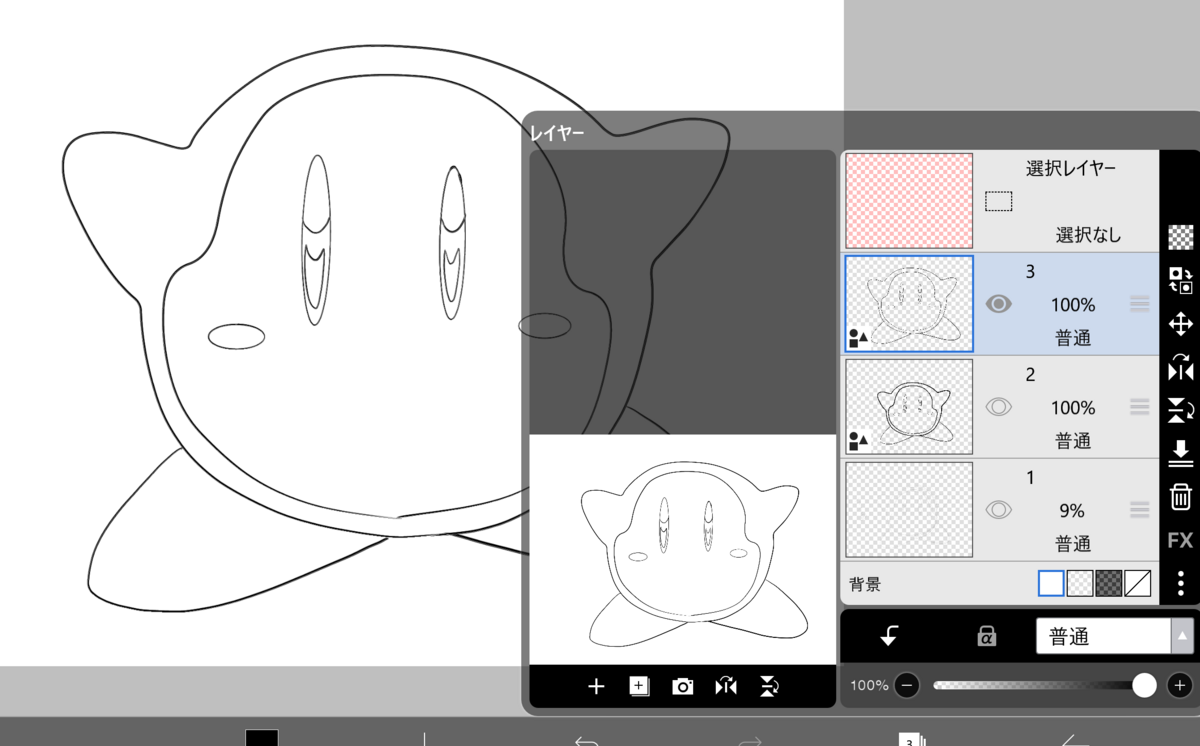1200x746 pixels.
Task: Select the layer 2 thumbnail
Action: pyautogui.click(x=909, y=407)
